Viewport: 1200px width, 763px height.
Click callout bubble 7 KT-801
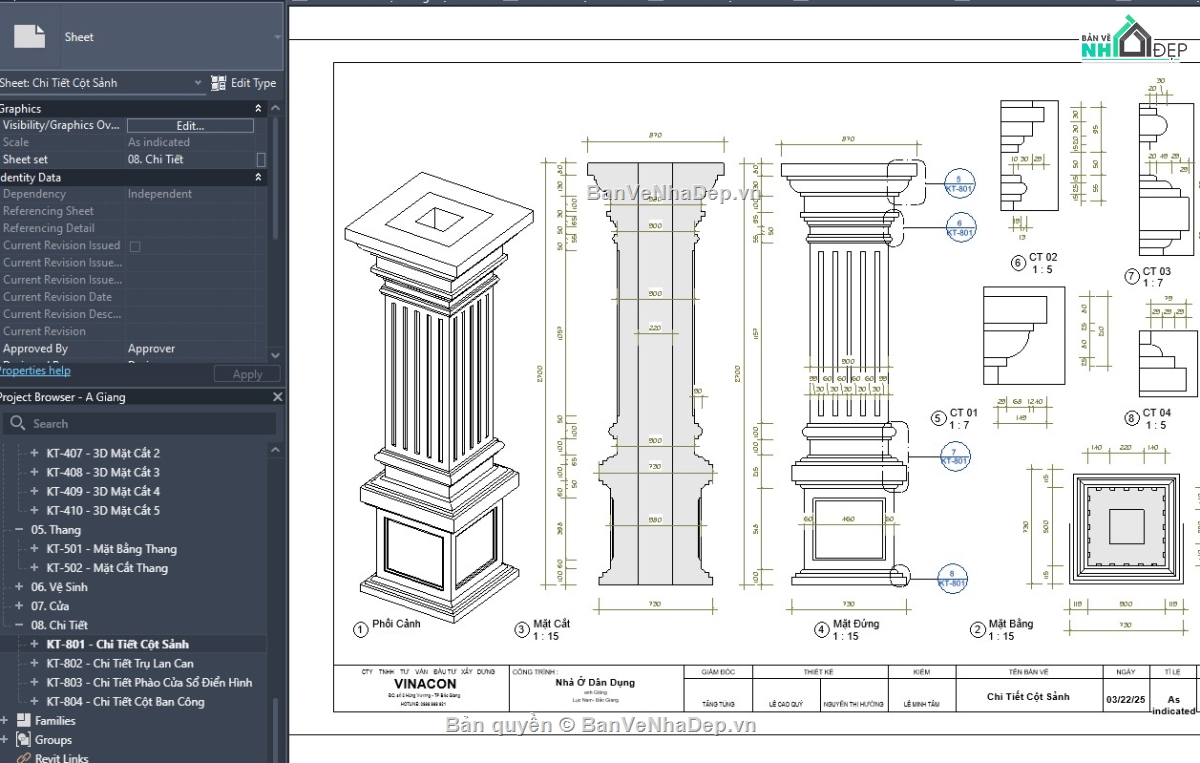pos(954,457)
